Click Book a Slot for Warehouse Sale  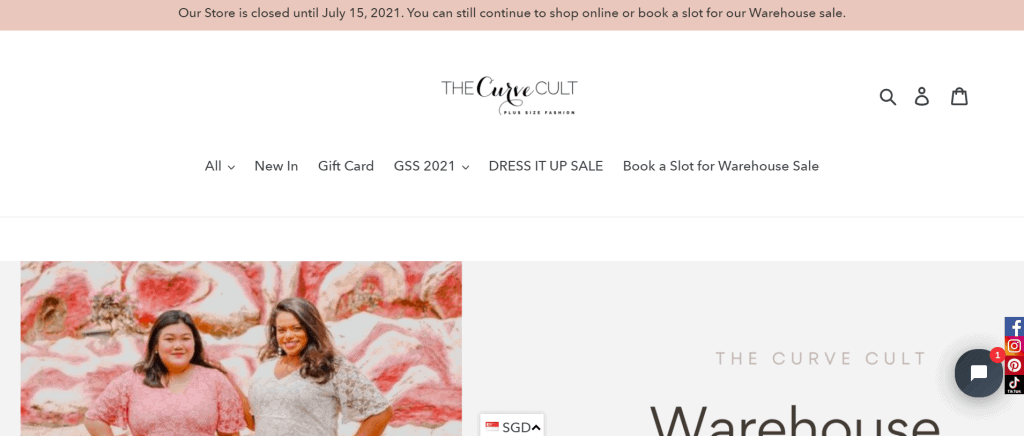[720, 166]
